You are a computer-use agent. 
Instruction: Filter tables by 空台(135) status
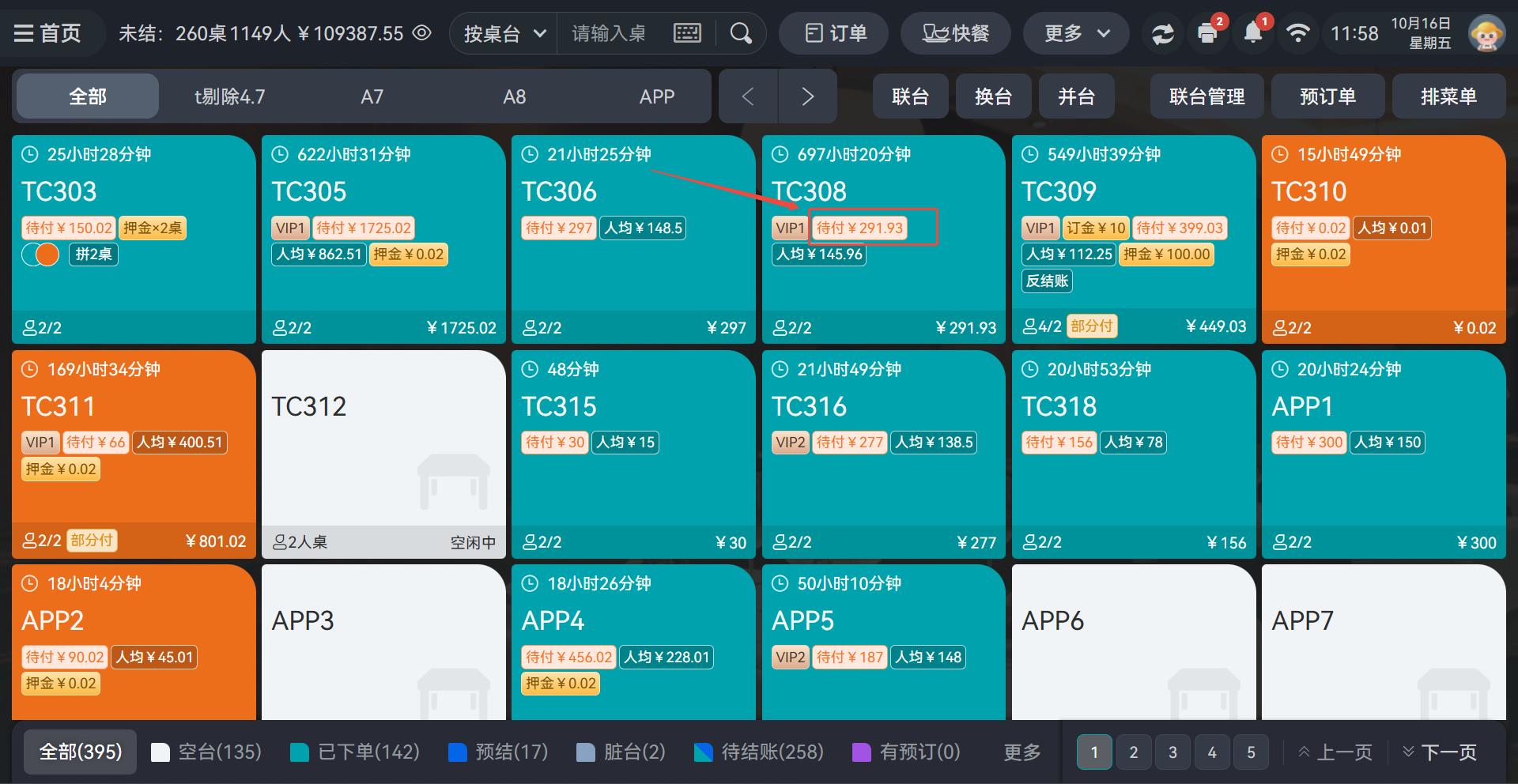pyautogui.click(x=206, y=752)
